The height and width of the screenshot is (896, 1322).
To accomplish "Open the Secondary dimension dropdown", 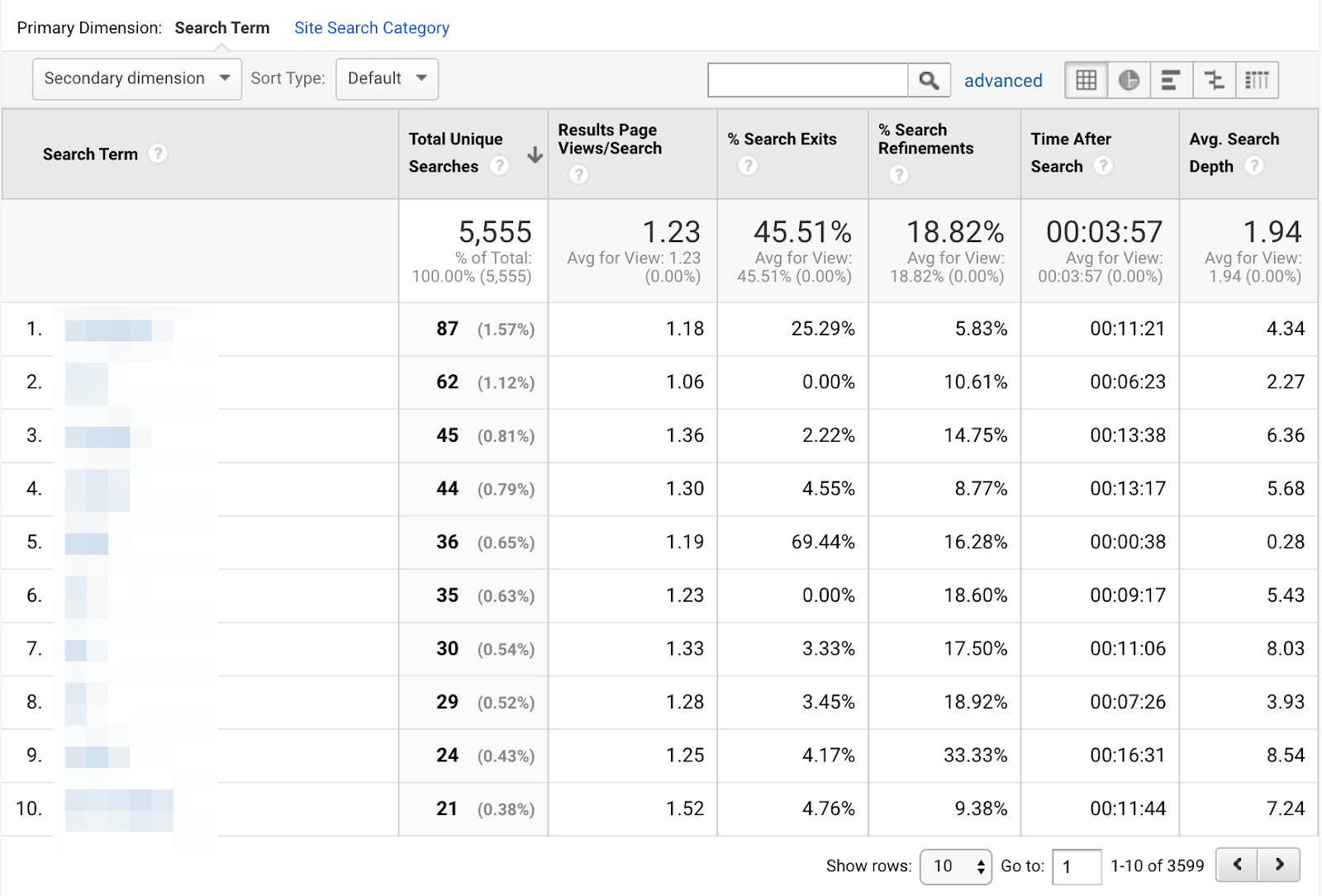I will tap(136, 78).
